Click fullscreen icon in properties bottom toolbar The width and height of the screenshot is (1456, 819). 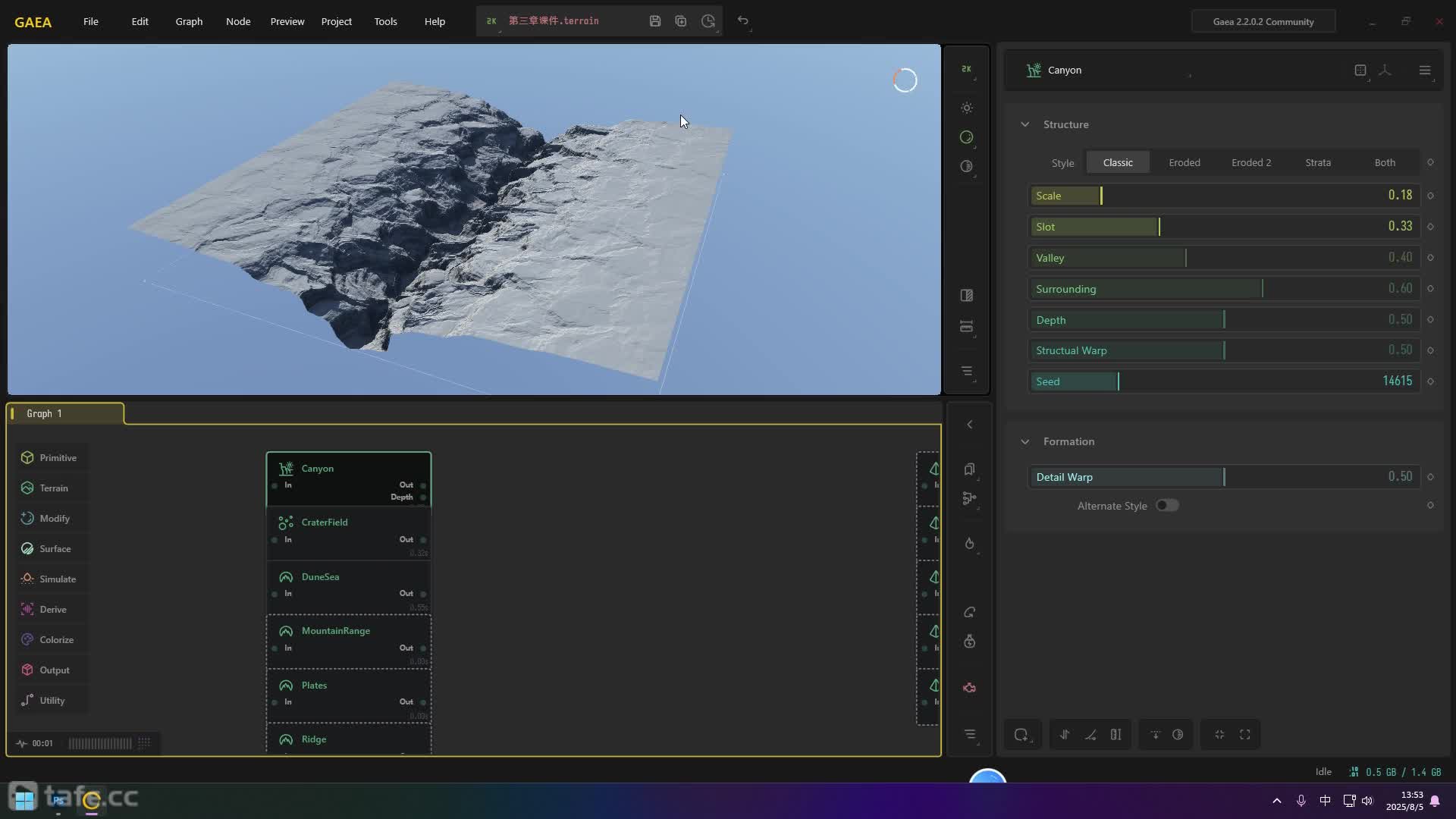pos(1245,735)
